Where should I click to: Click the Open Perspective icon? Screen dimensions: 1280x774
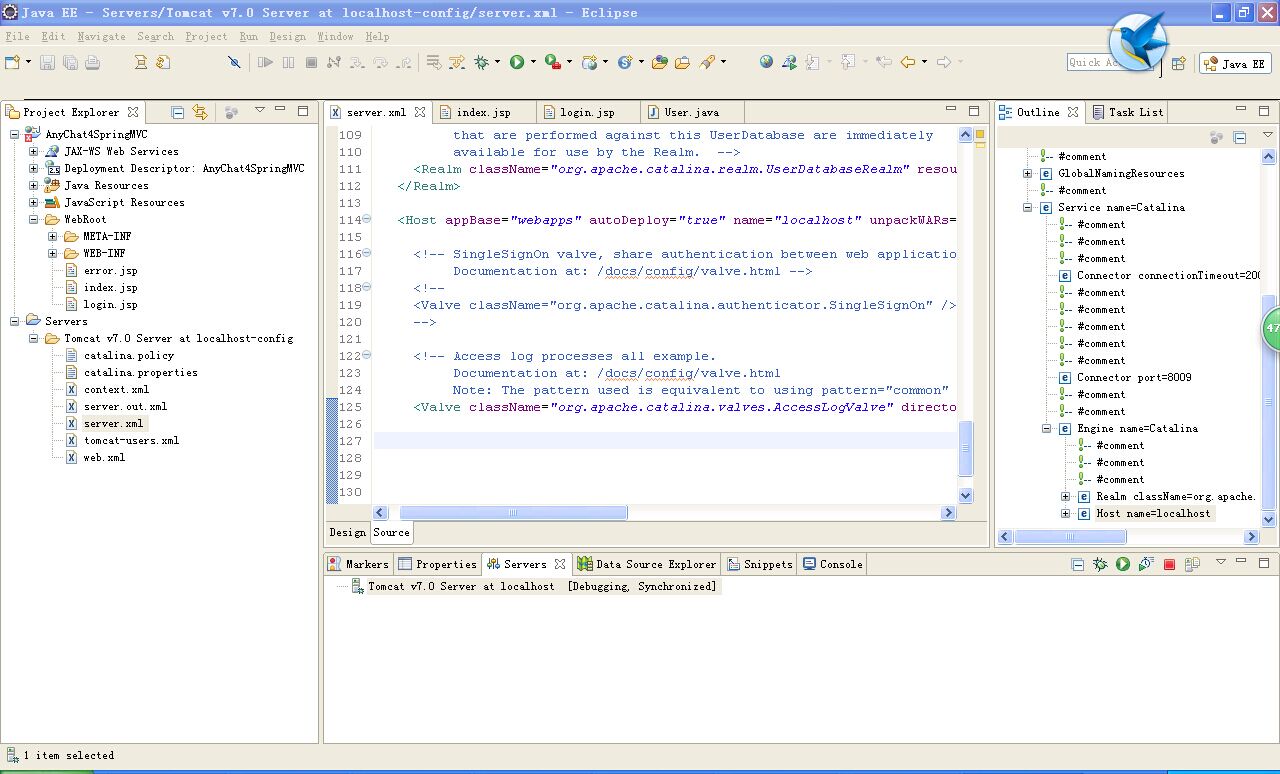(1178, 63)
